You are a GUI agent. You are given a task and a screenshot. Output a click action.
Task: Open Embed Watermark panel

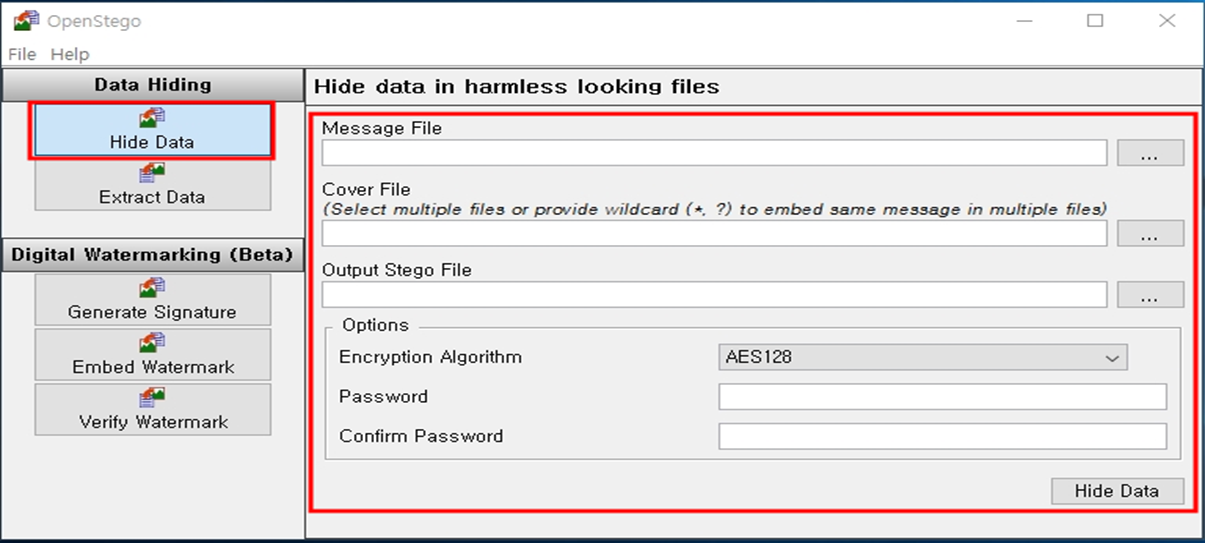point(152,355)
